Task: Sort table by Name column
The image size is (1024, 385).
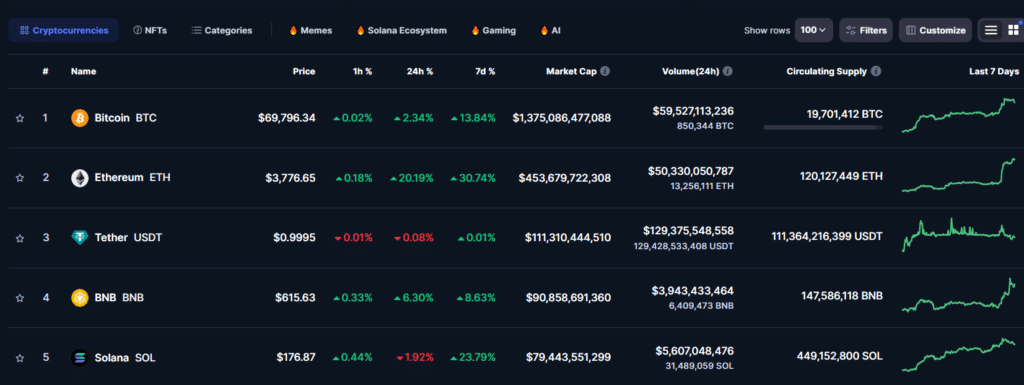Action: 84,71
